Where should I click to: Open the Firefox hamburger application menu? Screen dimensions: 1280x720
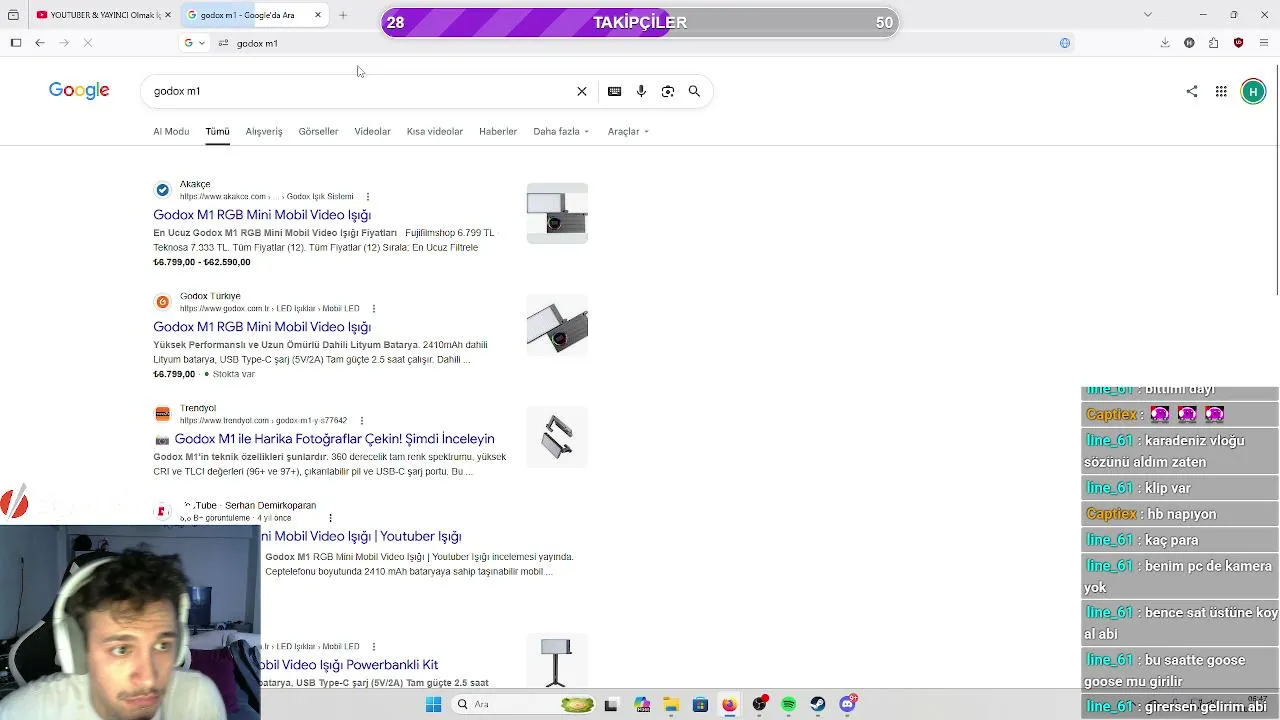[x=1264, y=43]
